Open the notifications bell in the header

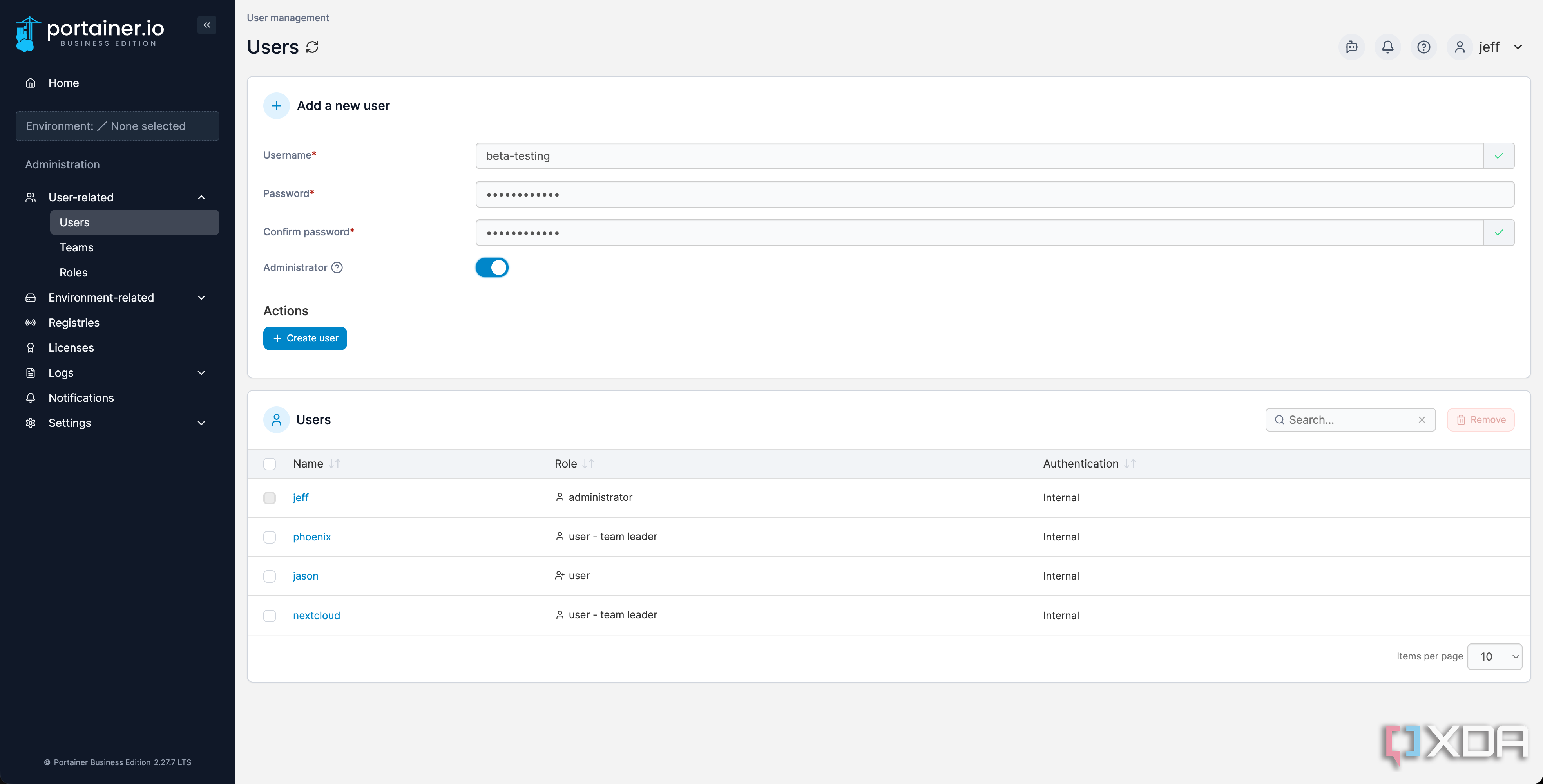pyautogui.click(x=1387, y=47)
